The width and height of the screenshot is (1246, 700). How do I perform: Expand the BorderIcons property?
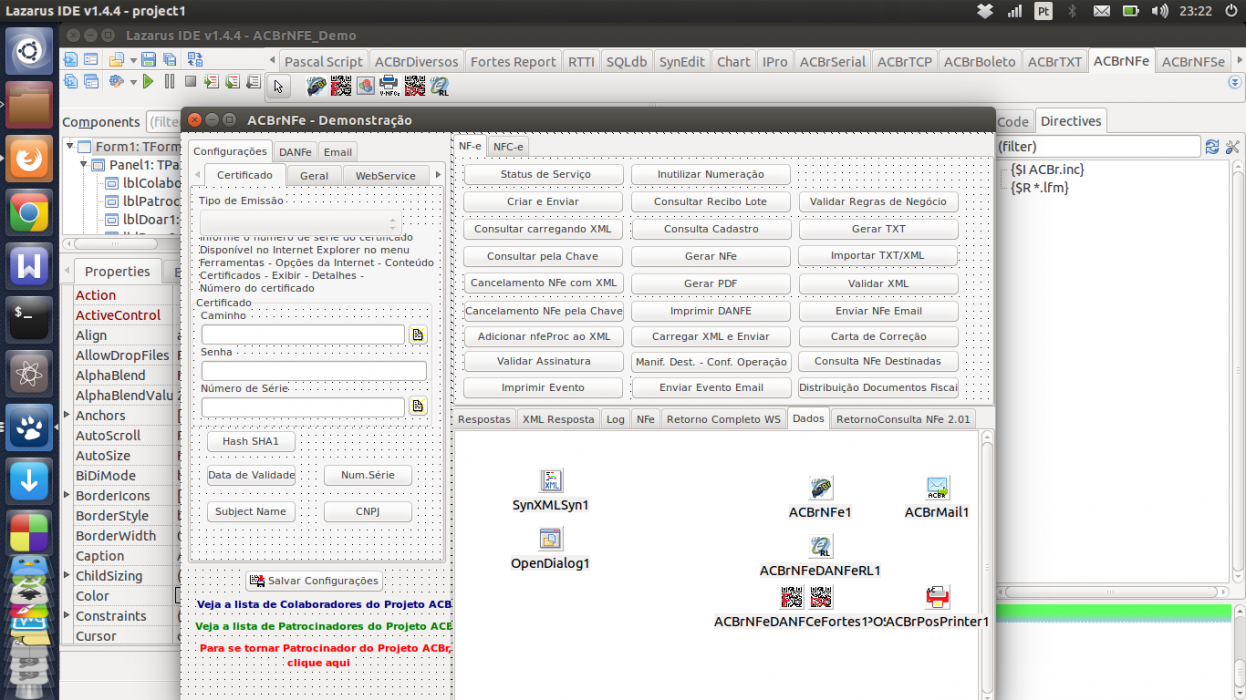click(67, 495)
